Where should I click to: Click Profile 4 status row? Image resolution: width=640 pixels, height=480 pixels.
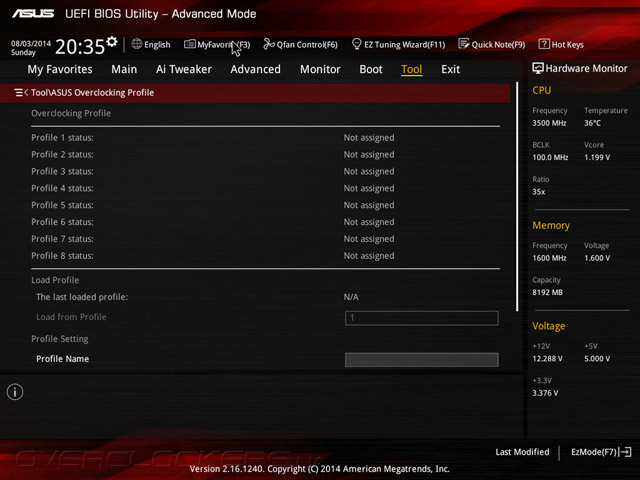click(x=265, y=188)
